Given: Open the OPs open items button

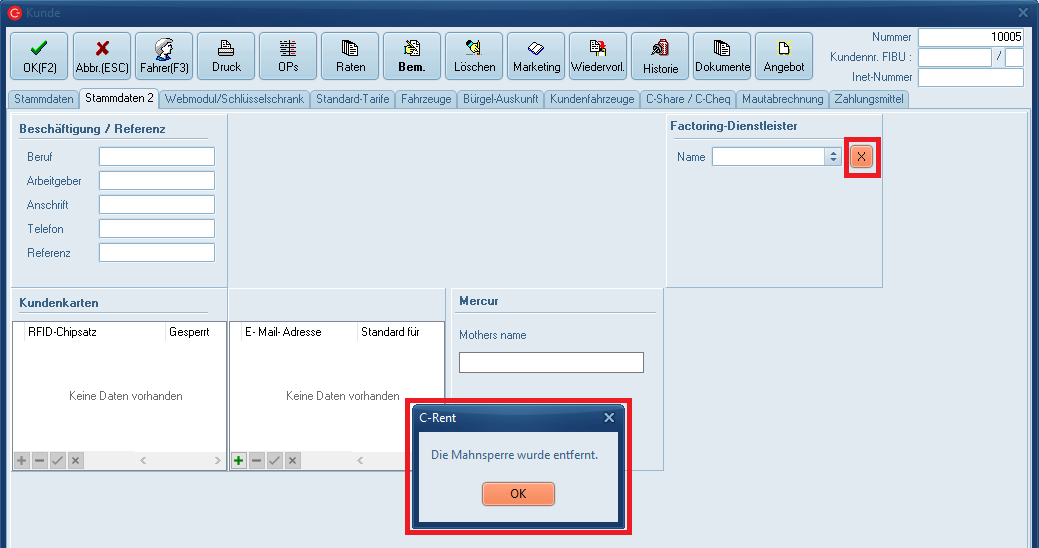Looking at the screenshot, I should coord(288,56).
